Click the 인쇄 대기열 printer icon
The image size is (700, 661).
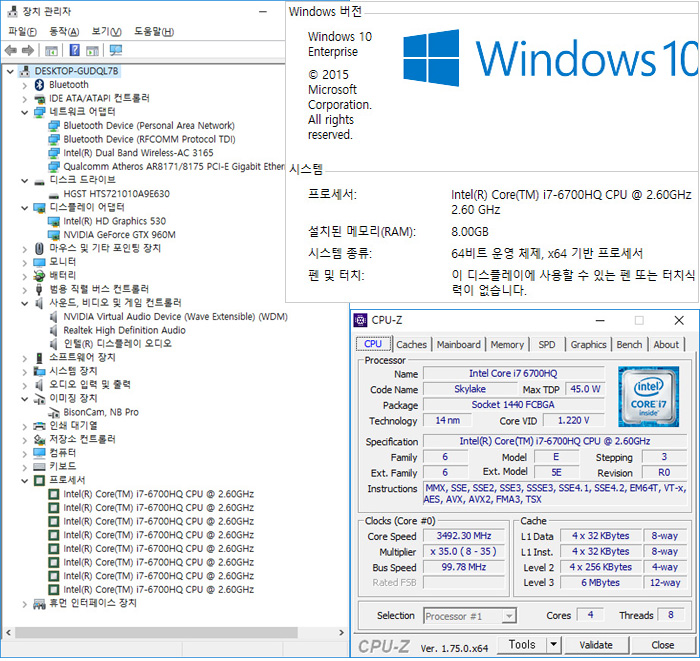[x=39, y=426]
